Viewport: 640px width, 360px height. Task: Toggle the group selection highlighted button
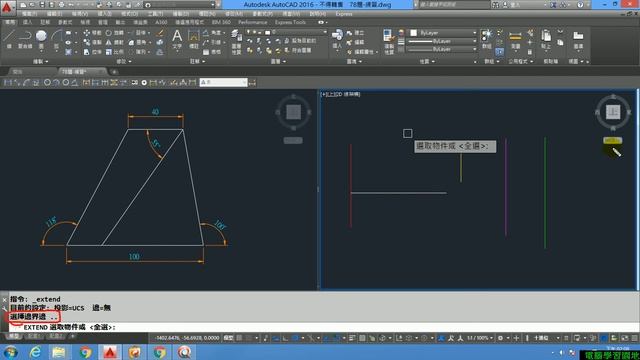point(499,52)
